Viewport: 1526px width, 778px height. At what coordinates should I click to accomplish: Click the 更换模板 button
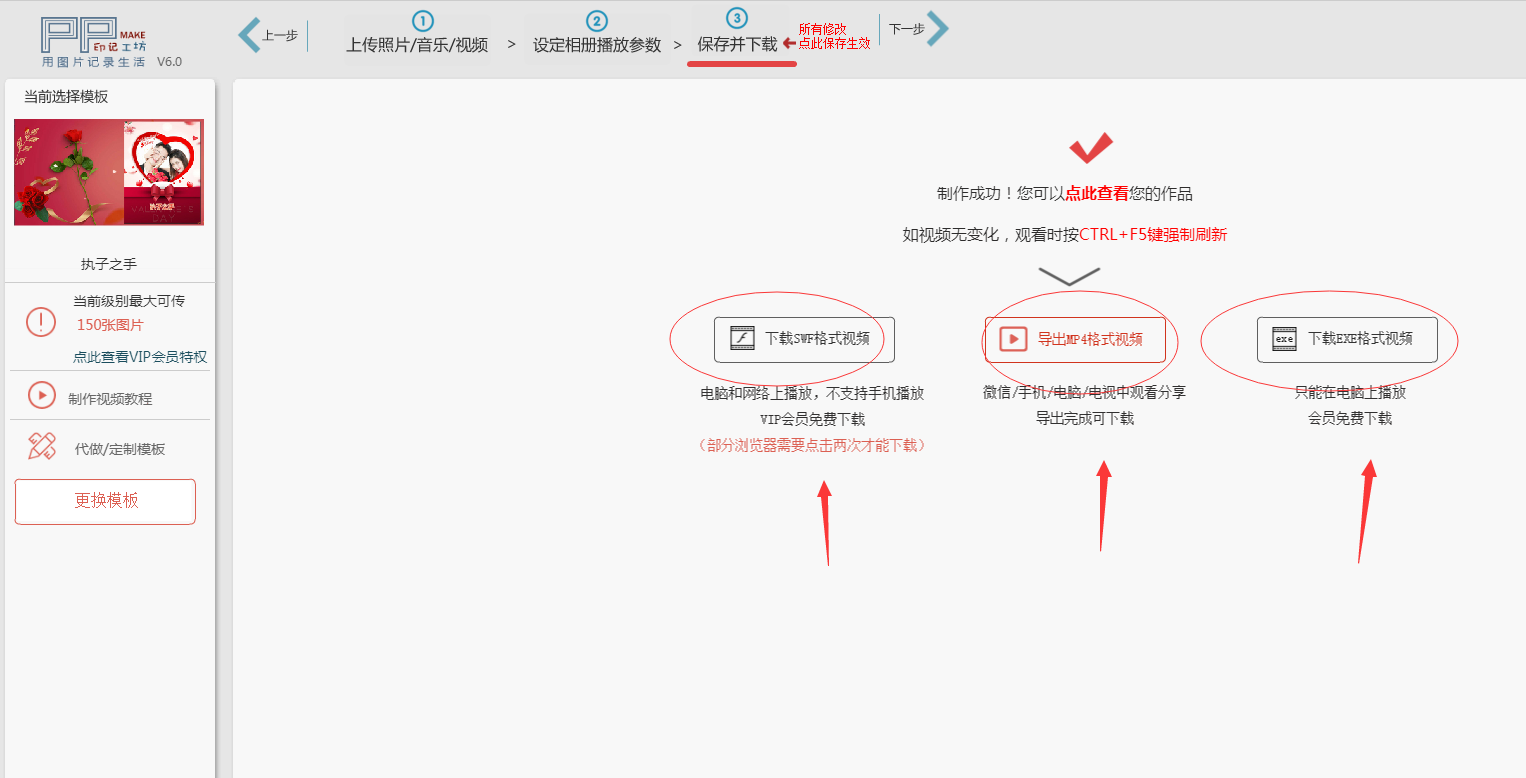105,501
